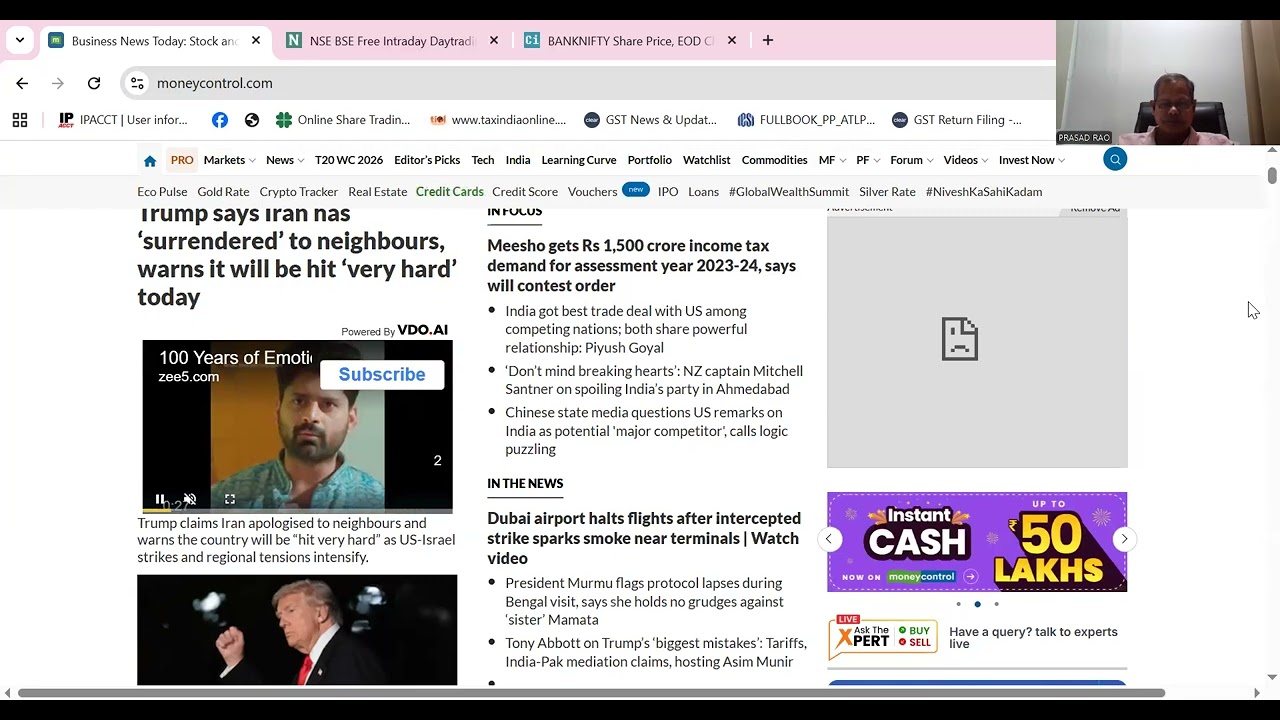
Task: Open the taxindiaonline bookmark
Action: click(498, 120)
